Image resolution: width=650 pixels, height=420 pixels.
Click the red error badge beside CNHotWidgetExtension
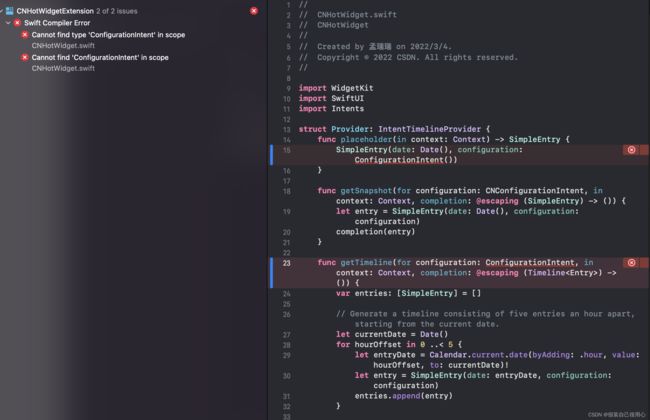(x=254, y=11)
